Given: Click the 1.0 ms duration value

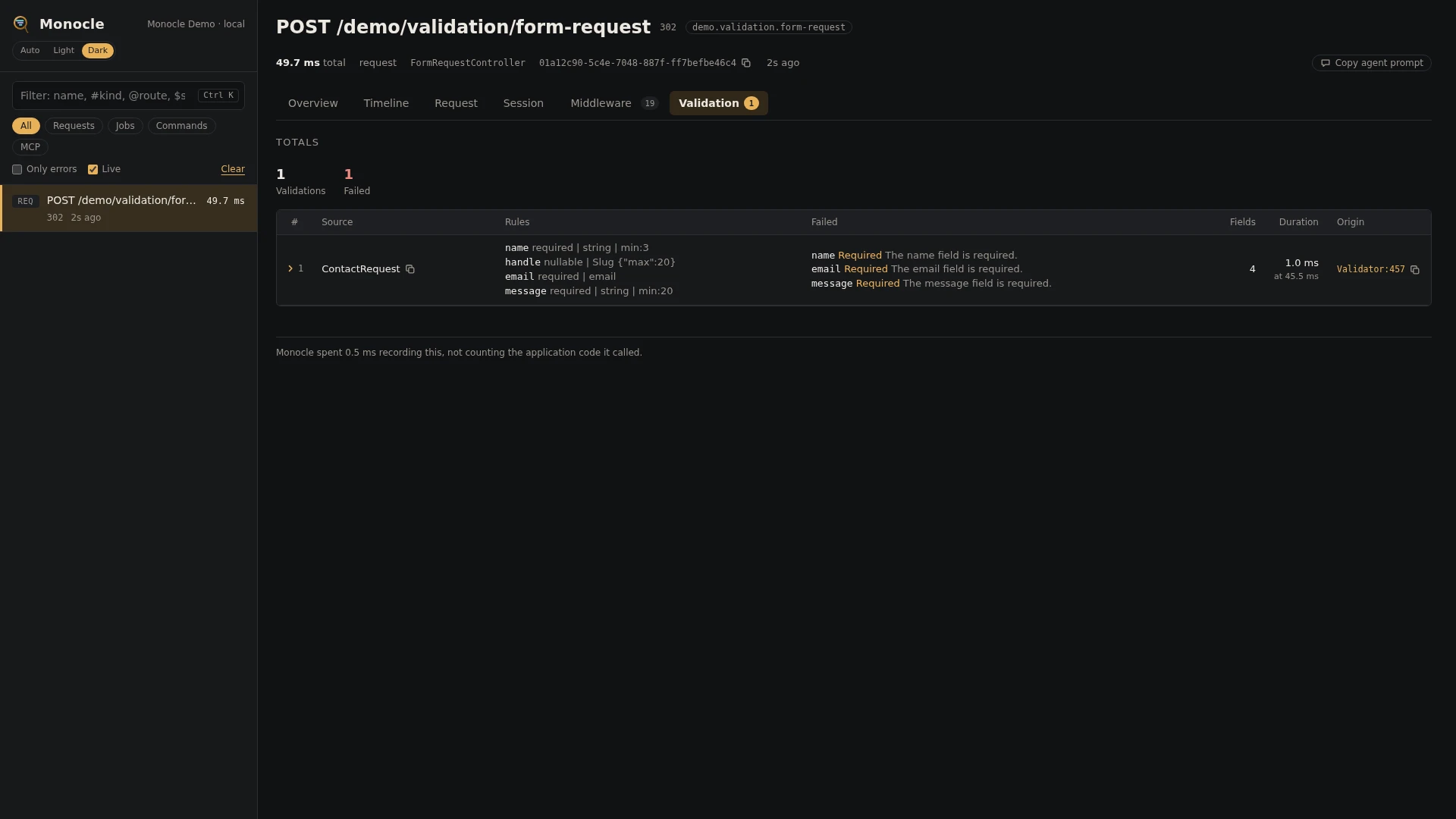Looking at the screenshot, I should pyautogui.click(x=1301, y=263).
